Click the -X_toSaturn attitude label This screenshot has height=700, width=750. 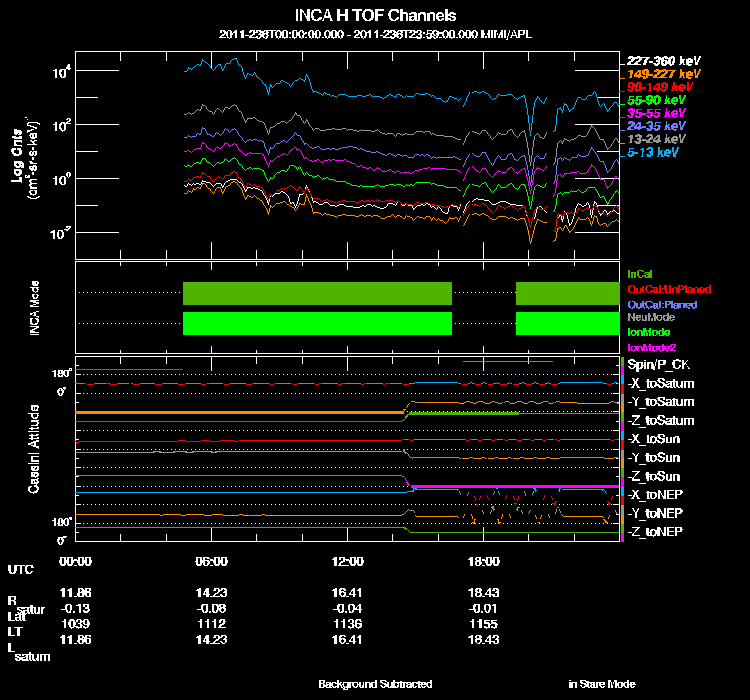(661, 384)
